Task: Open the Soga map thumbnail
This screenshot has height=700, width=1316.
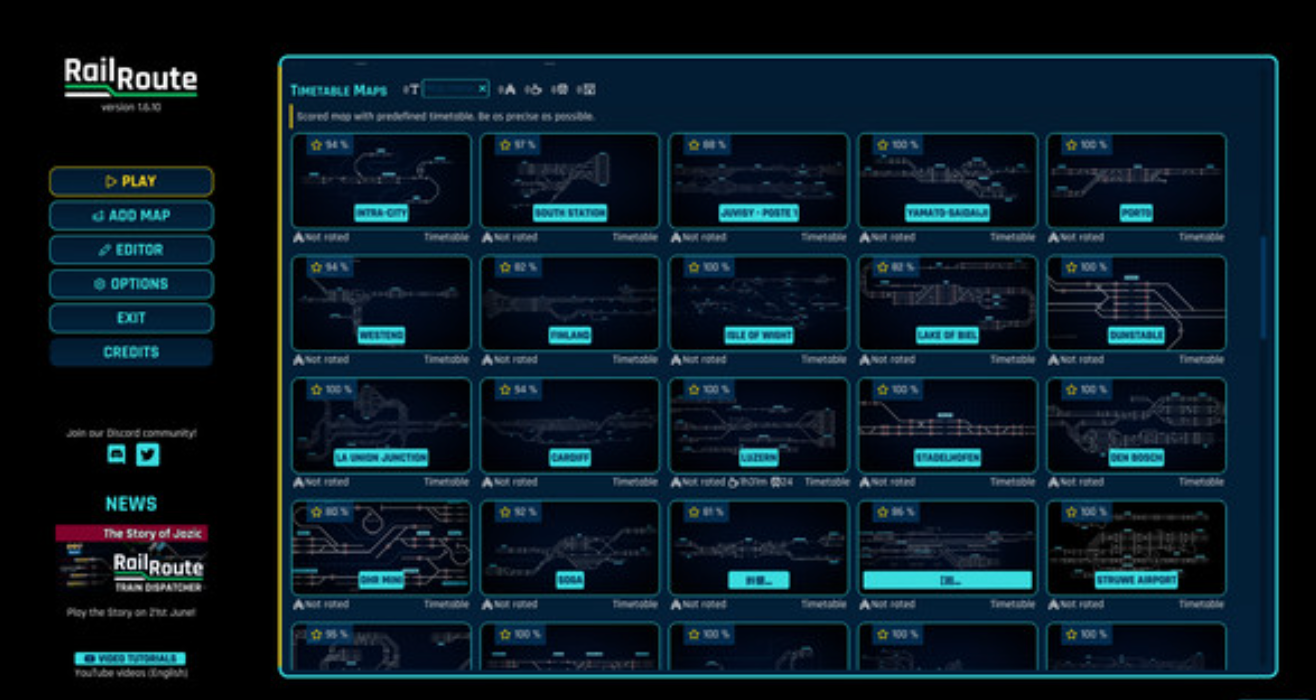Action: click(570, 547)
